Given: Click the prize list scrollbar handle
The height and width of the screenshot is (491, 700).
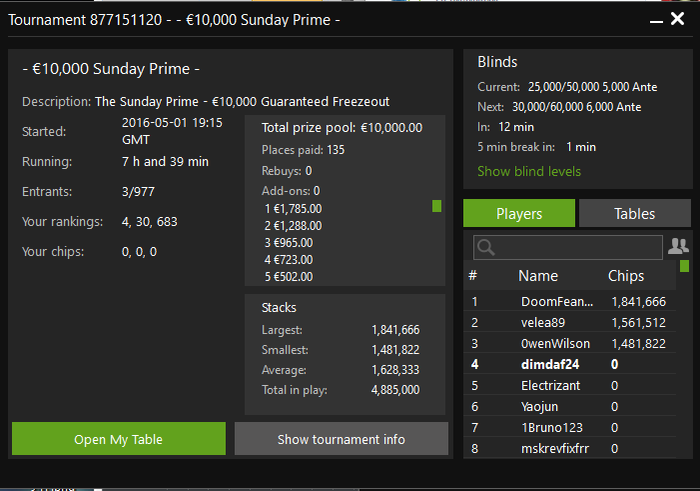Looking at the screenshot, I should pos(437,206).
